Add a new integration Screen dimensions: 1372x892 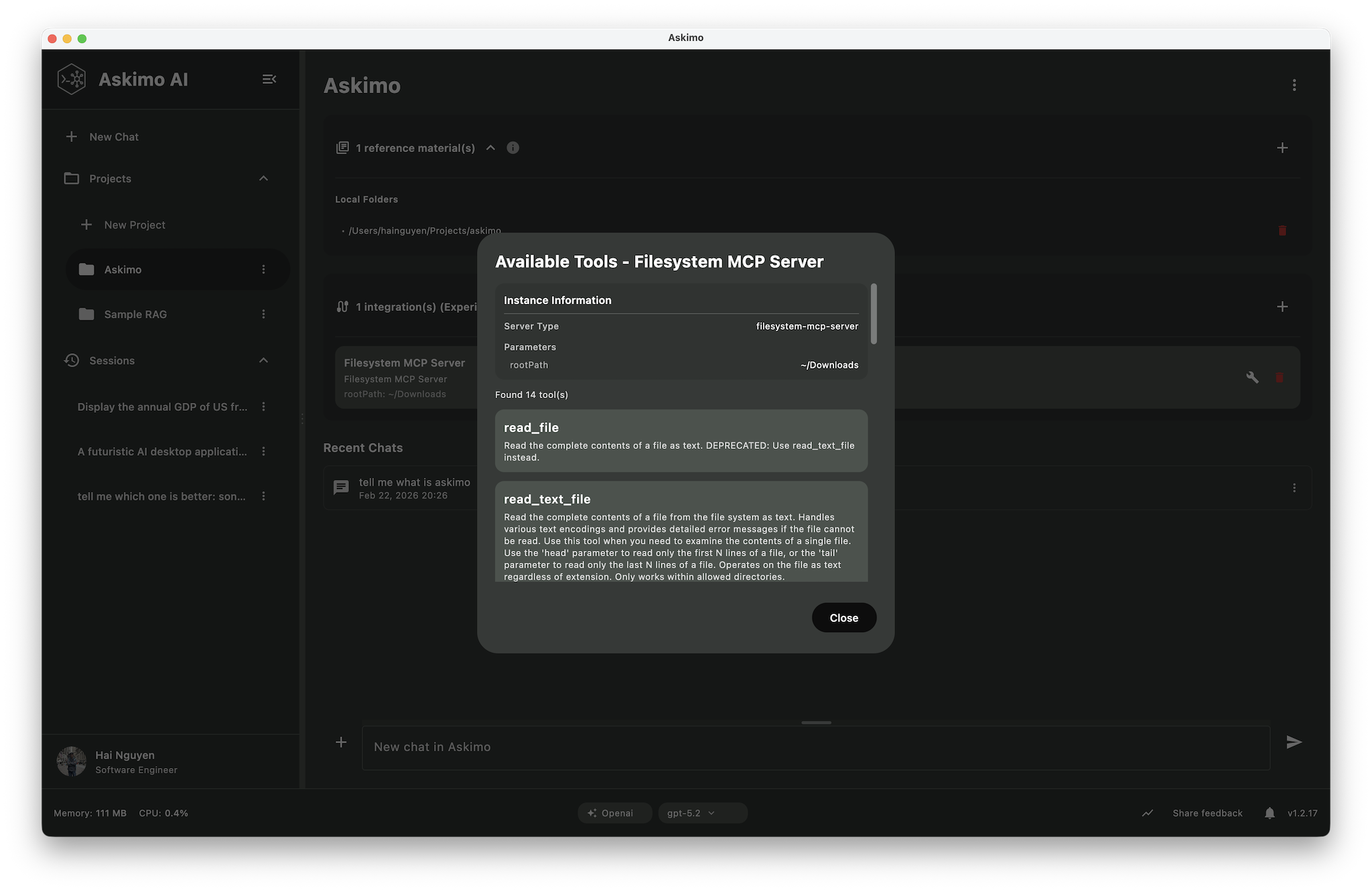click(x=1282, y=307)
